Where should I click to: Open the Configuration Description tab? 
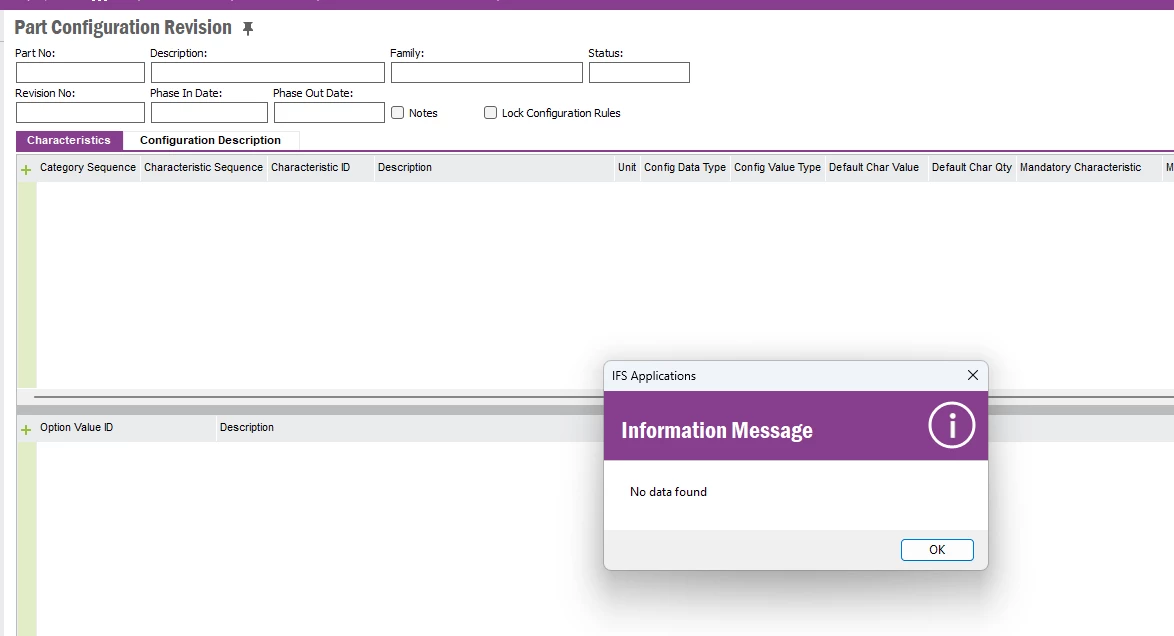(x=210, y=140)
